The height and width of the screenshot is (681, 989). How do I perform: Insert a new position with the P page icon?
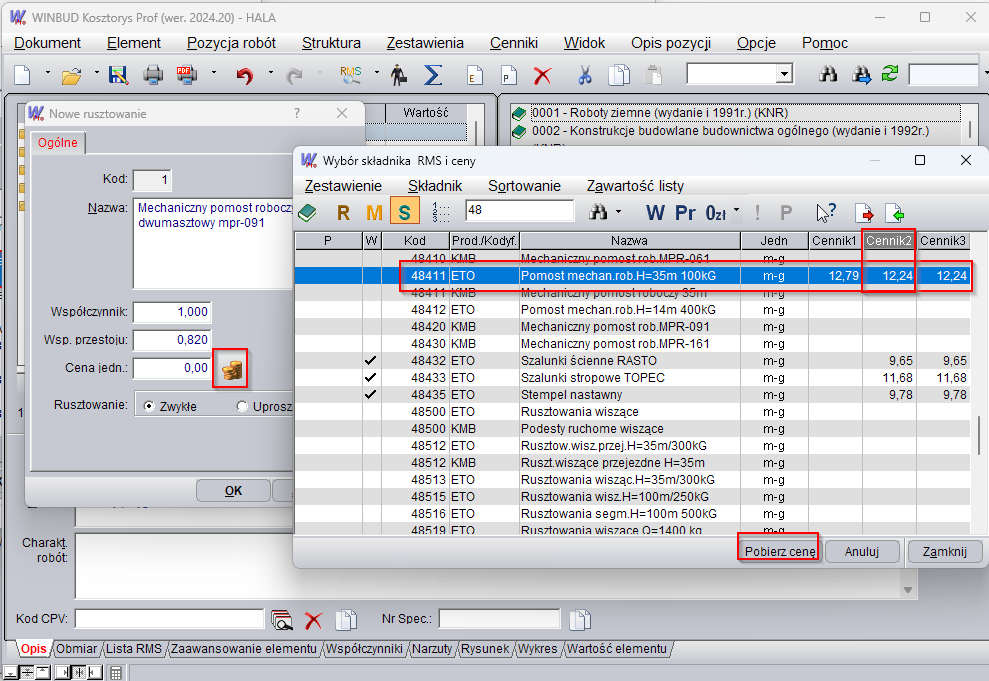(x=508, y=75)
